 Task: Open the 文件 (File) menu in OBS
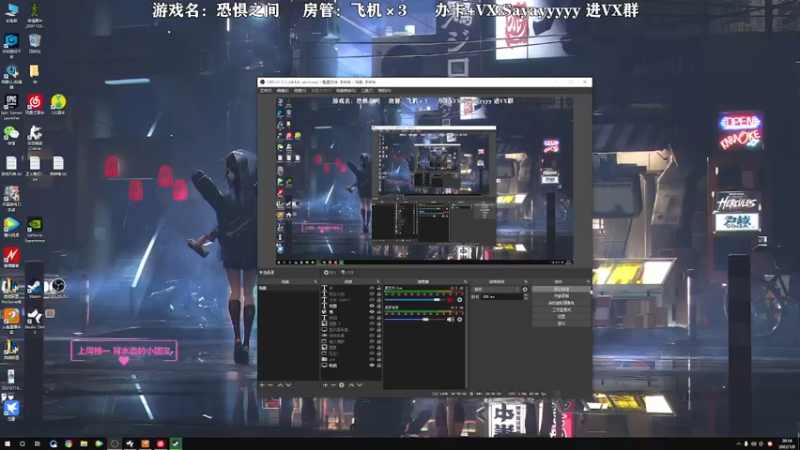(x=266, y=90)
